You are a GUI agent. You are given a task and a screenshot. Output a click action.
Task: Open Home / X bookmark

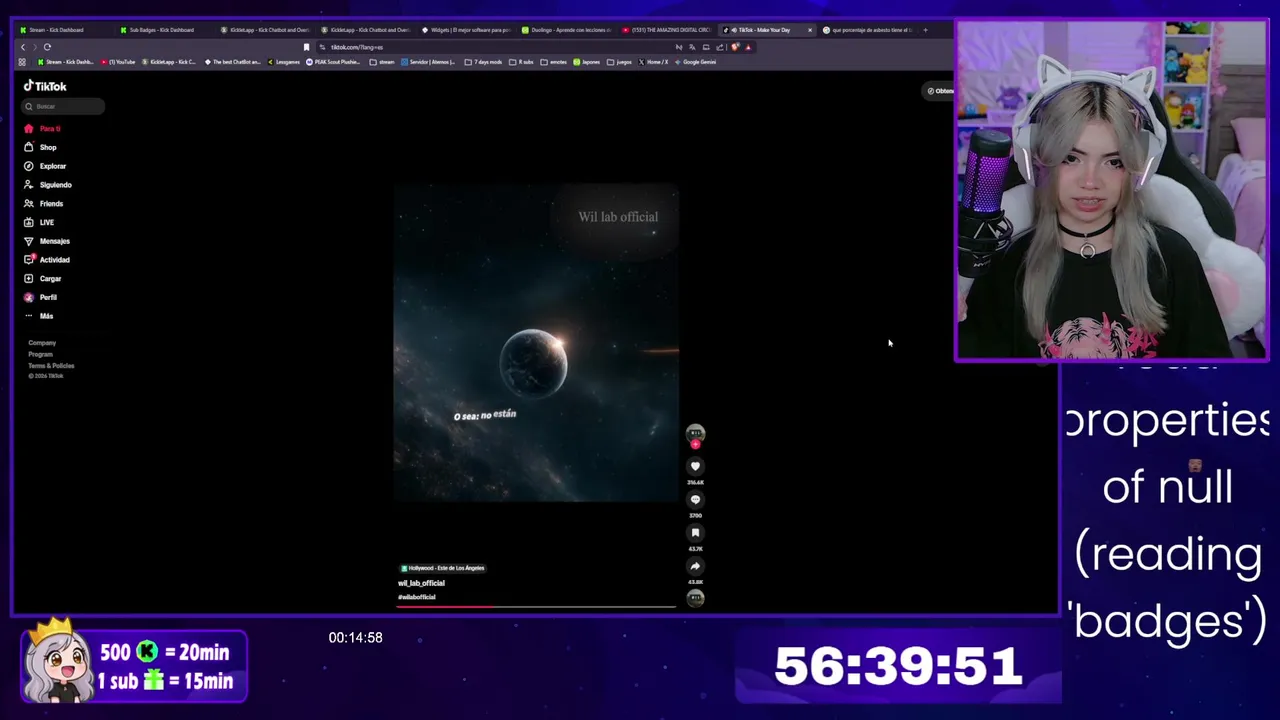[x=654, y=62]
